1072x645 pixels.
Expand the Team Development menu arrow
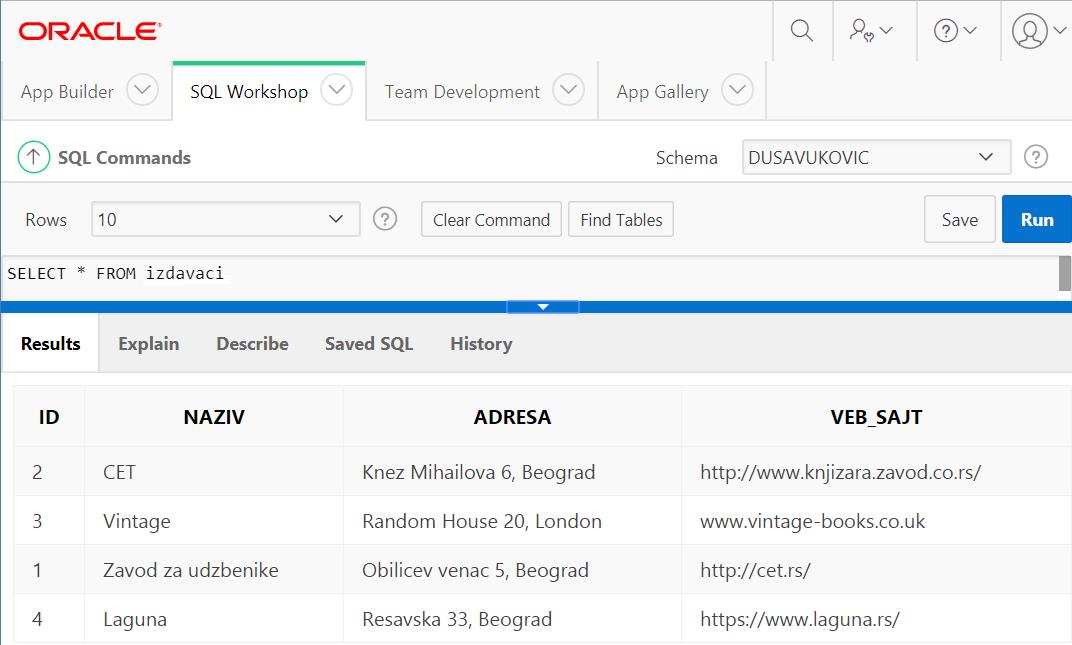[568, 91]
